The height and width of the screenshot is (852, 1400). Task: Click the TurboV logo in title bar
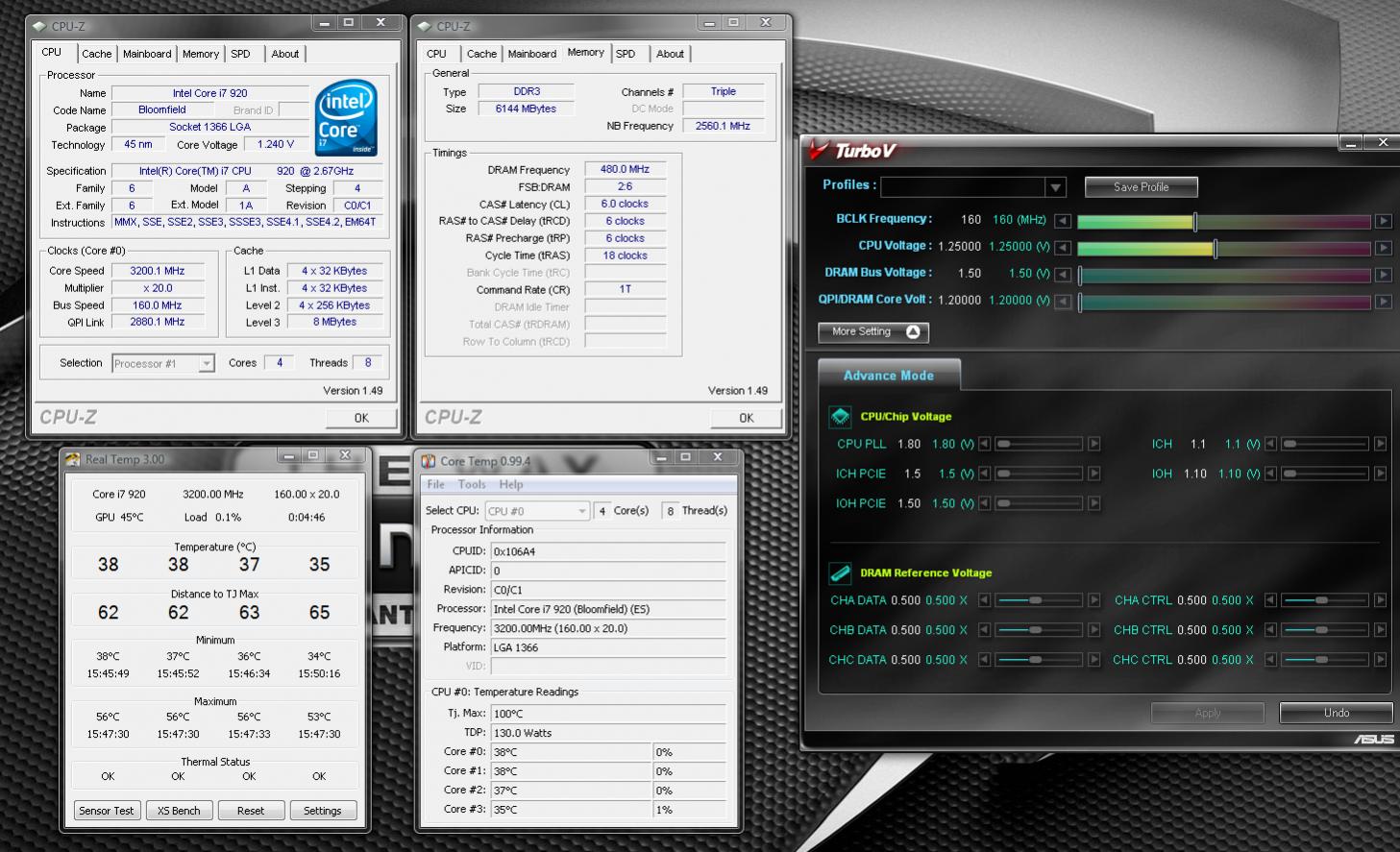tap(853, 150)
